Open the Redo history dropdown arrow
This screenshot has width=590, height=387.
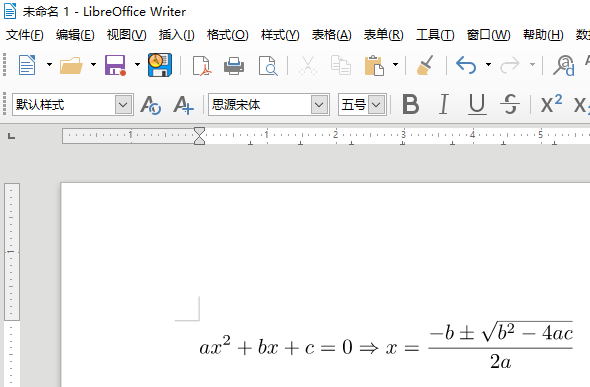[532, 65]
